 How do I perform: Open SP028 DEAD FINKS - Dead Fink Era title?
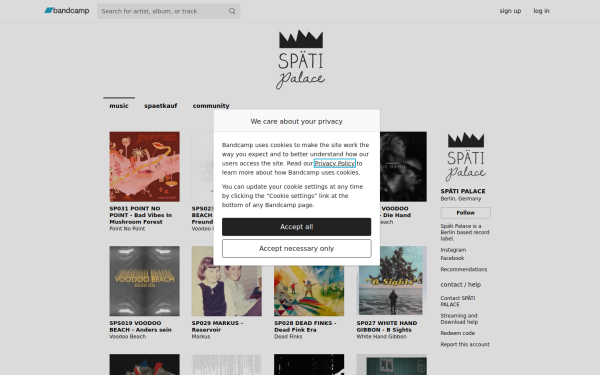point(305,326)
